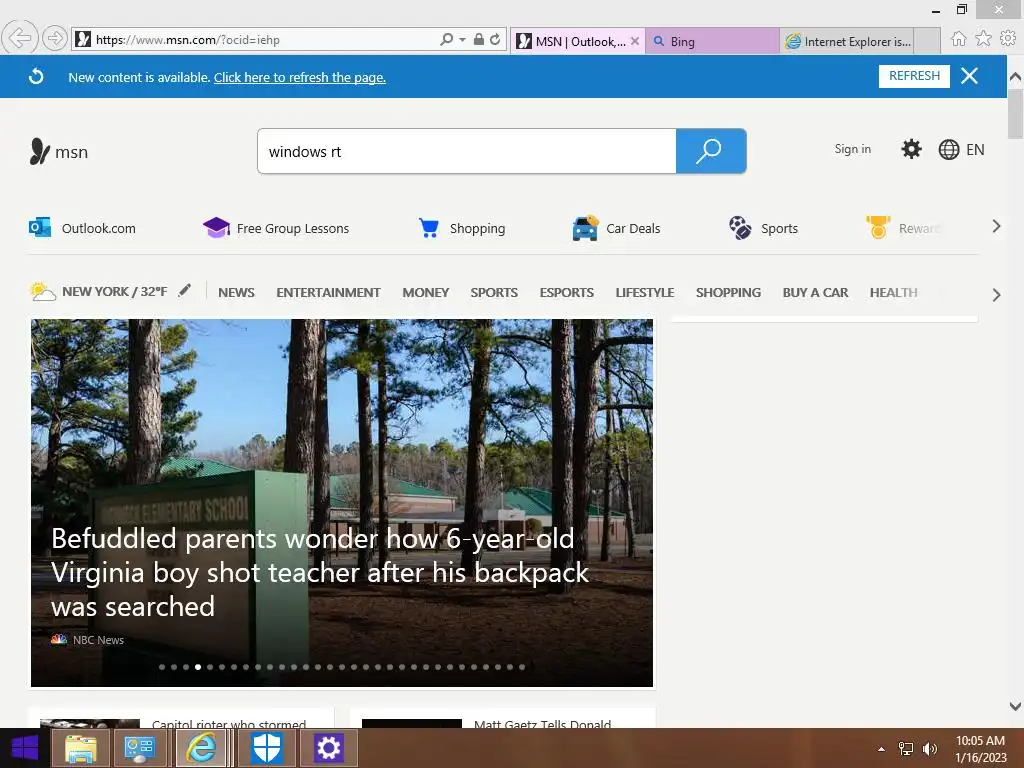
Task: Click the msn logo
Action: 59,152
